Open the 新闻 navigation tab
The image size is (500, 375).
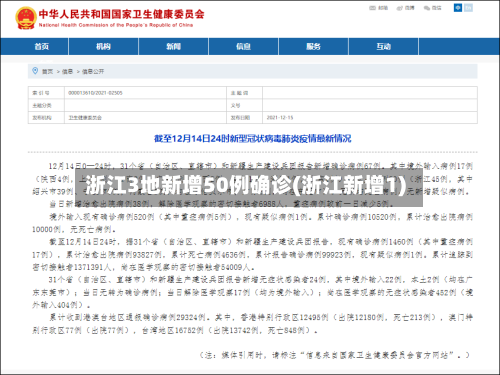click(173, 46)
